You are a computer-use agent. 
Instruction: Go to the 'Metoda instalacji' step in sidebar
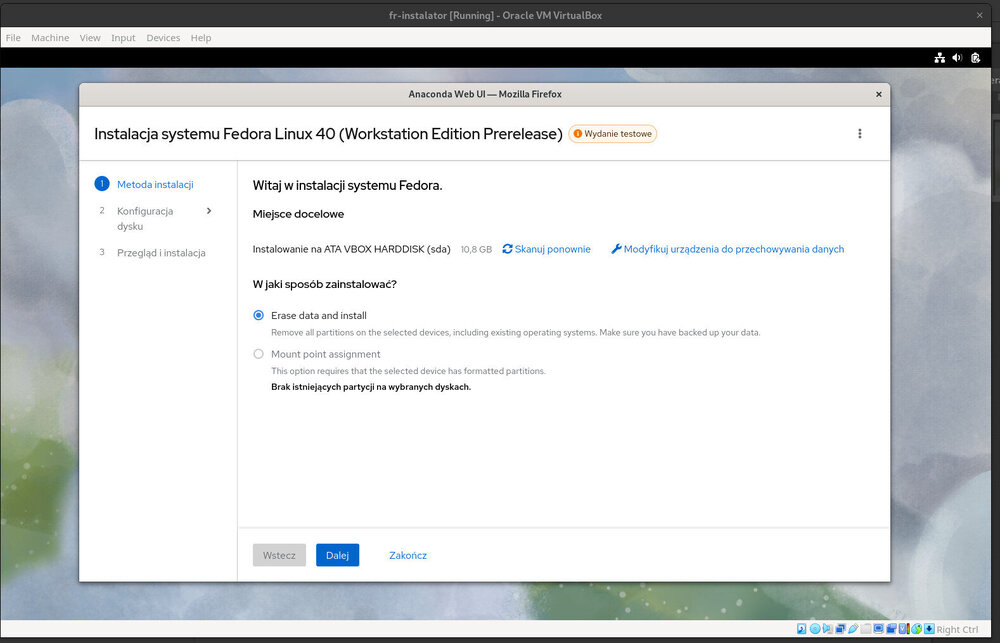[155, 184]
